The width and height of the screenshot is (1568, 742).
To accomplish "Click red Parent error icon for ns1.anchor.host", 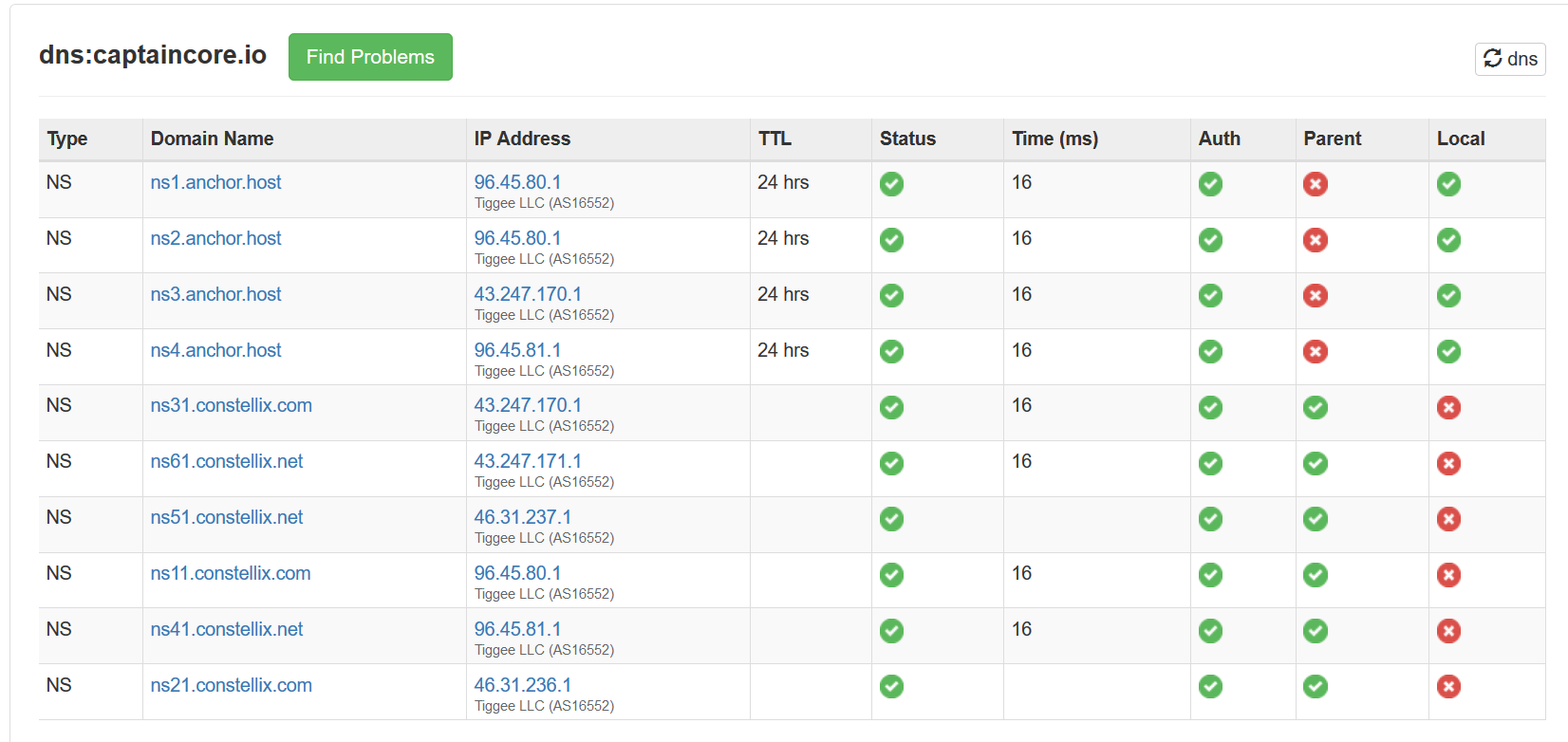I will tap(1315, 184).
